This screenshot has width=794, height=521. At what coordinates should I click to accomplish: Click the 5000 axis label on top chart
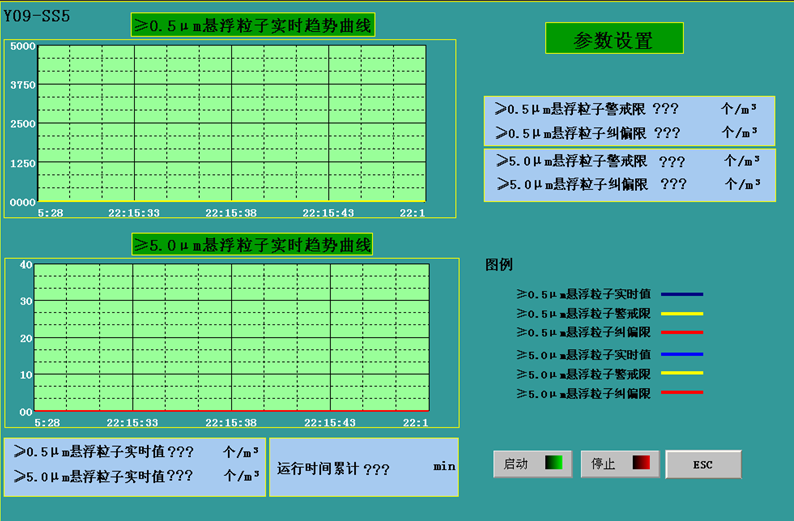point(23,47)
